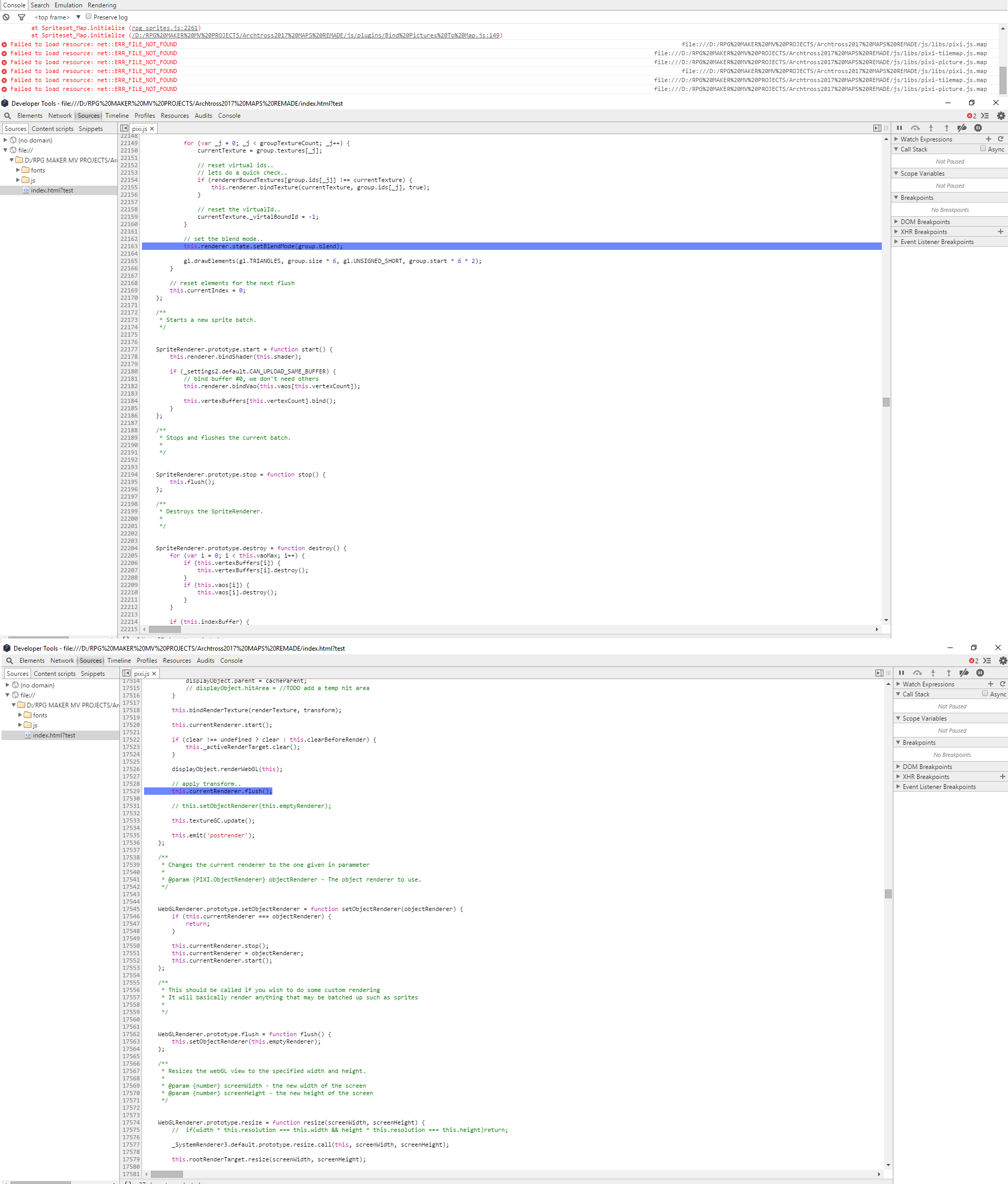Click search magnifier in the line 22163 DevTools window

[7, 116]
